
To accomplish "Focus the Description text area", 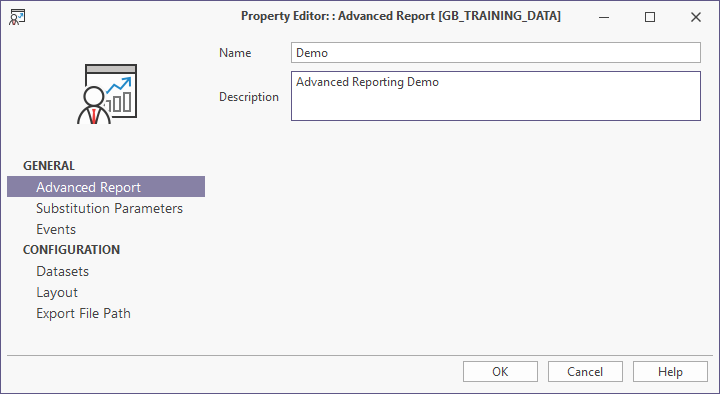I will (496, 96).
